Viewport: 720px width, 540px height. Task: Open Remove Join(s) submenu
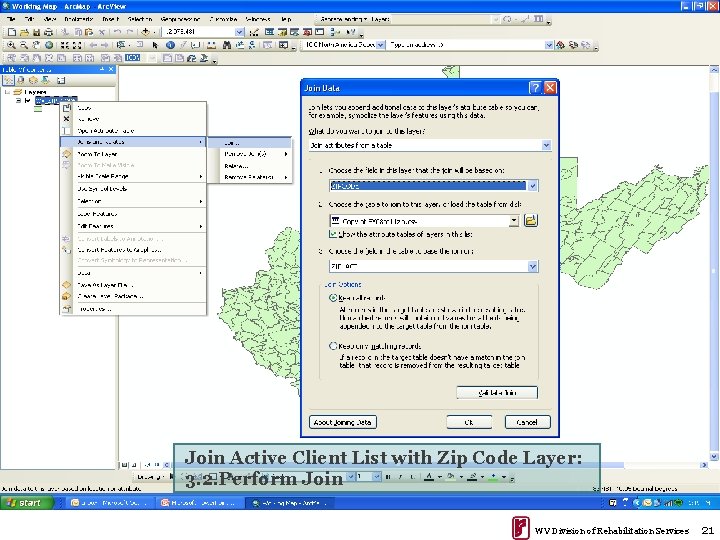coord(249,154)
